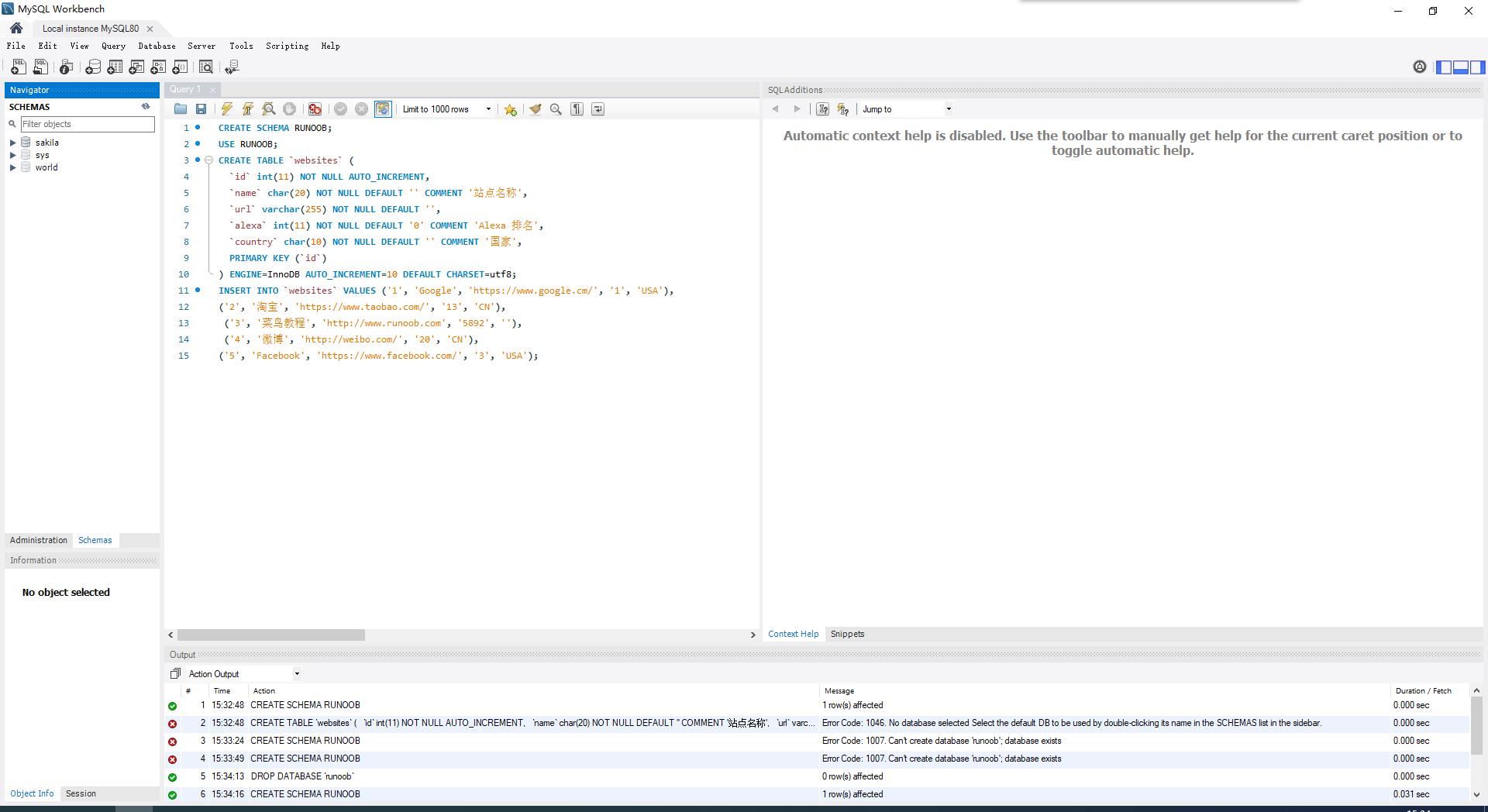Open the Query menu
The image size is (1488, 812).
pyautogui.click(x=113, y=46)
